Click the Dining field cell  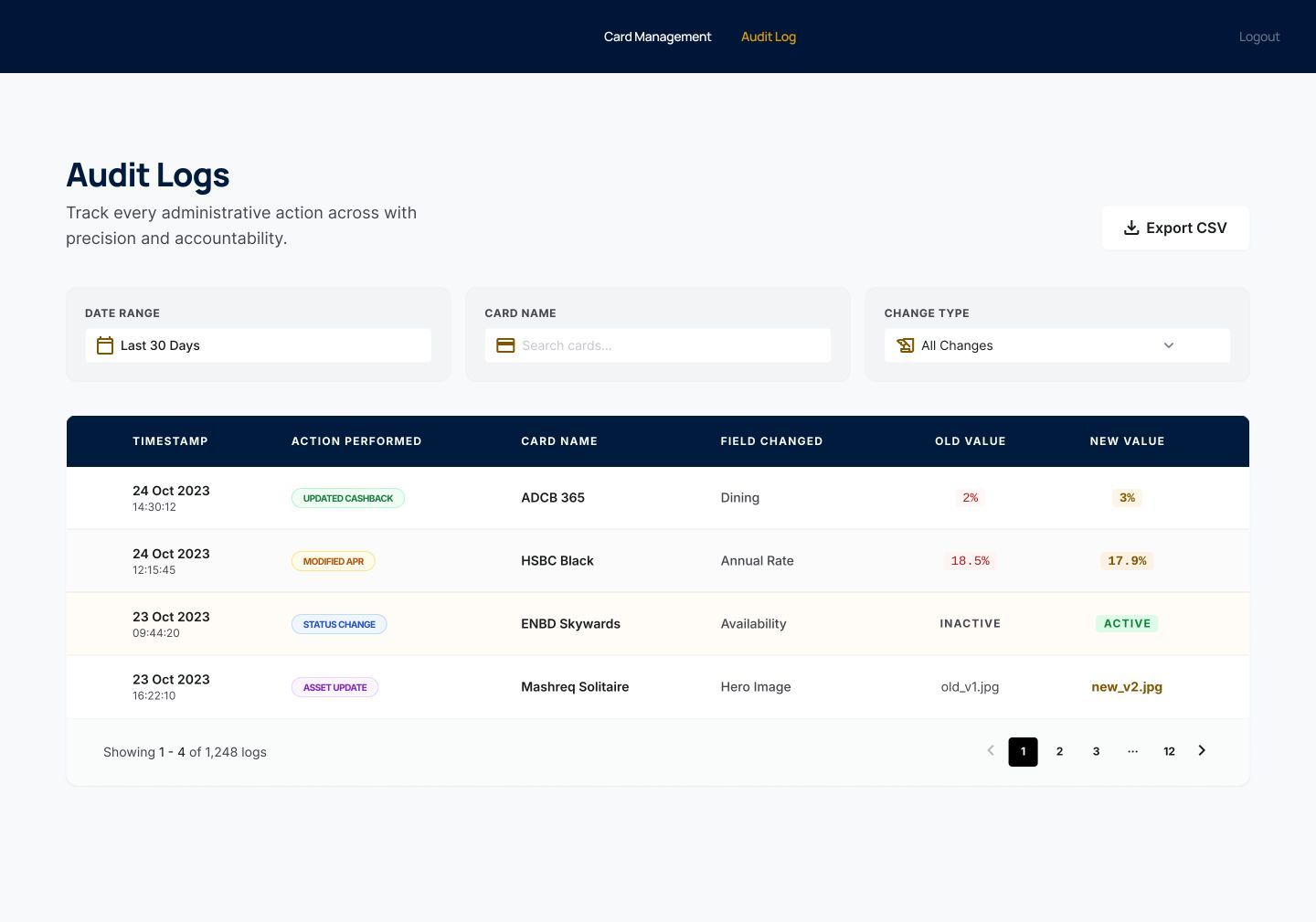(740, 498)
